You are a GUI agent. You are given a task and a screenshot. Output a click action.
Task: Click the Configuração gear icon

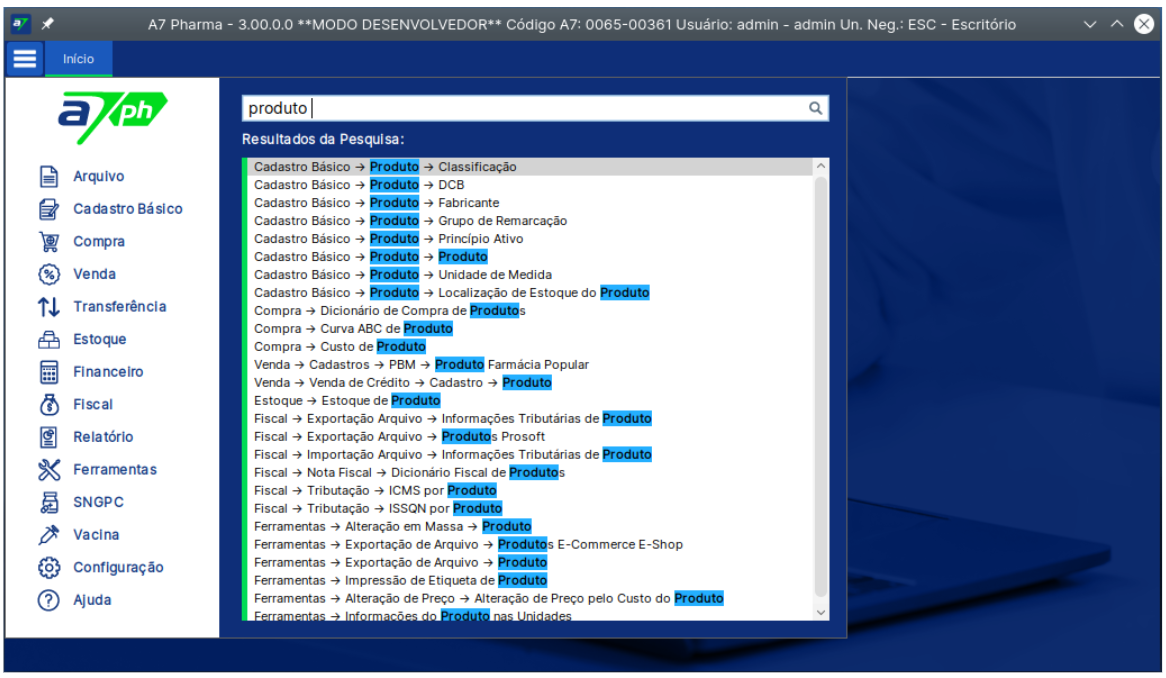click(49, 567)
